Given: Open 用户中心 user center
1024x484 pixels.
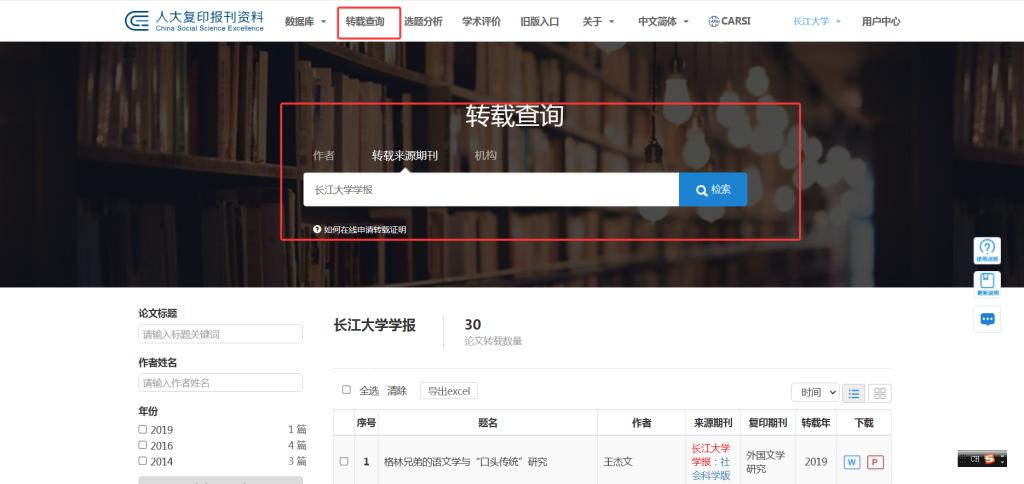Looking at the screenshot, I should 881,22.
